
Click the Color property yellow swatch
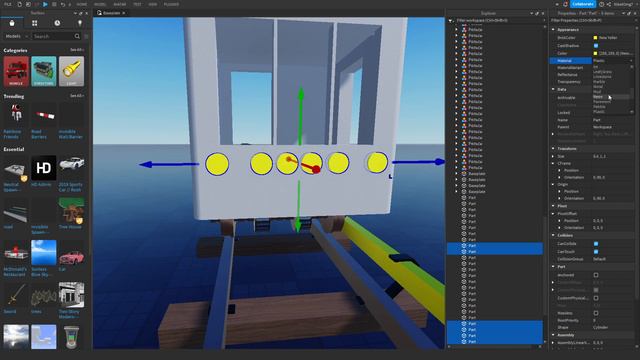coord(596,53)
